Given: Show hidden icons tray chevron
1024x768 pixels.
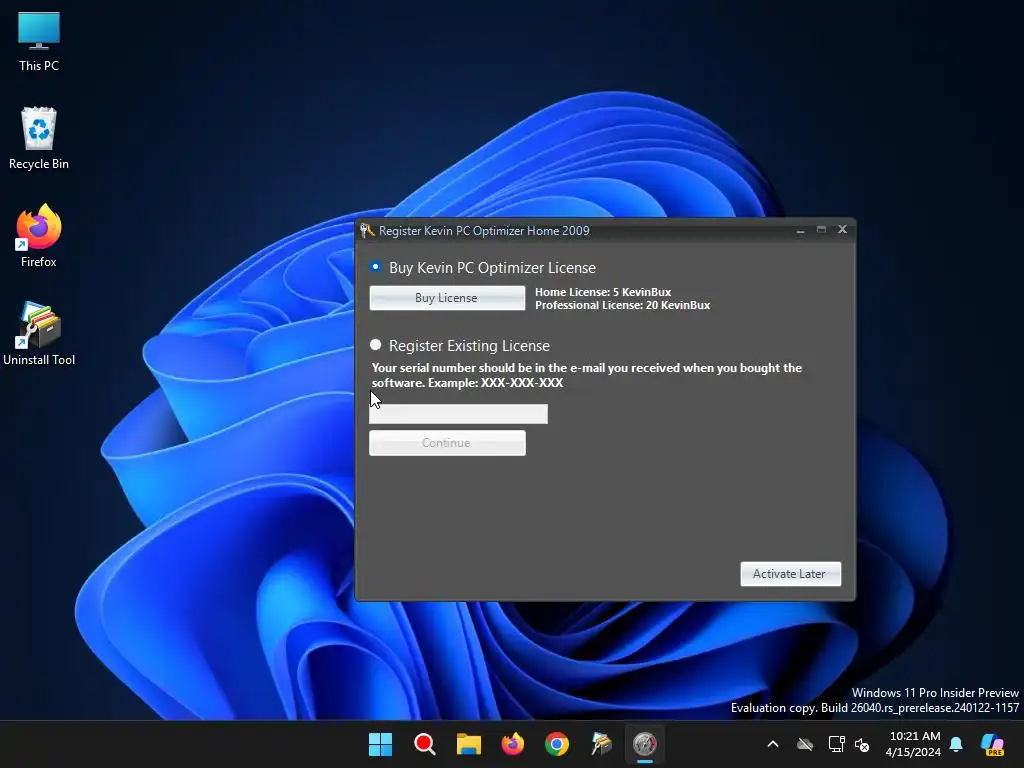Looking at the screenshot, I should pos(773,744).
